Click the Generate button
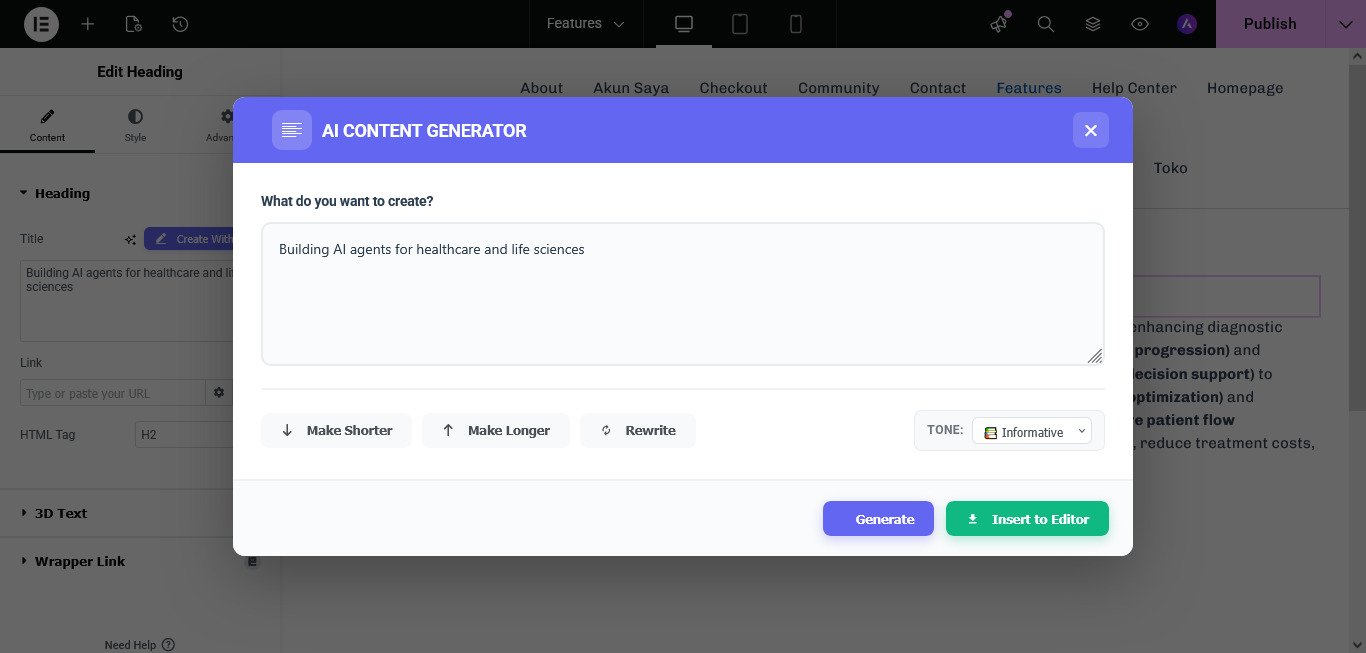Image resolution: width=1366 pixels, height=653 pixels. (878, 519)
